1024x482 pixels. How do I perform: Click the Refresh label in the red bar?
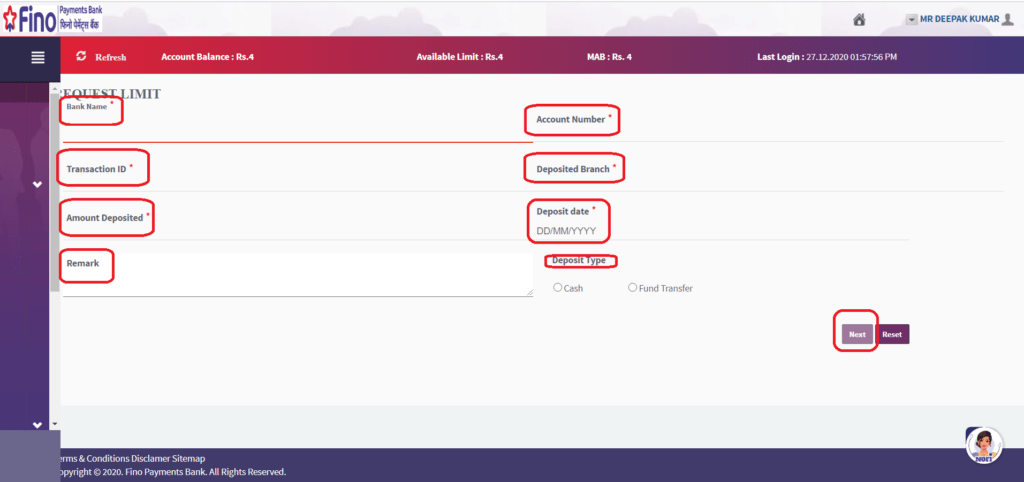[x=111, y=57]
